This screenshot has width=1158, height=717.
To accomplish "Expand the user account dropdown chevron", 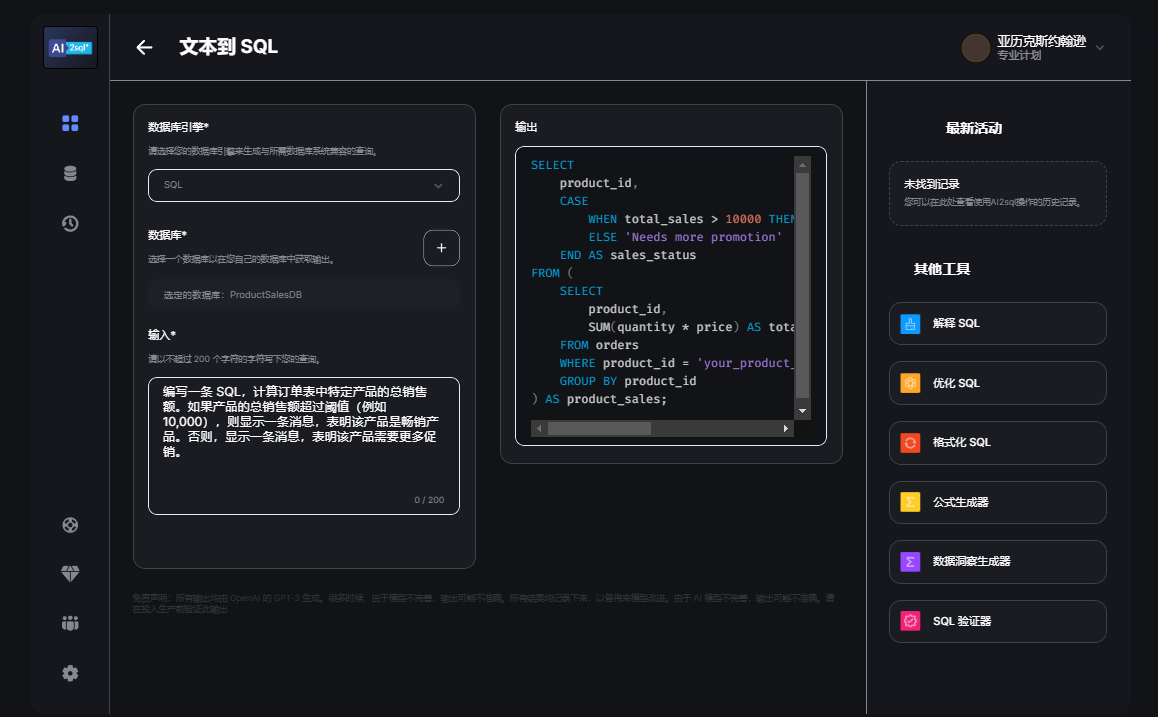I will [1100, 48].
